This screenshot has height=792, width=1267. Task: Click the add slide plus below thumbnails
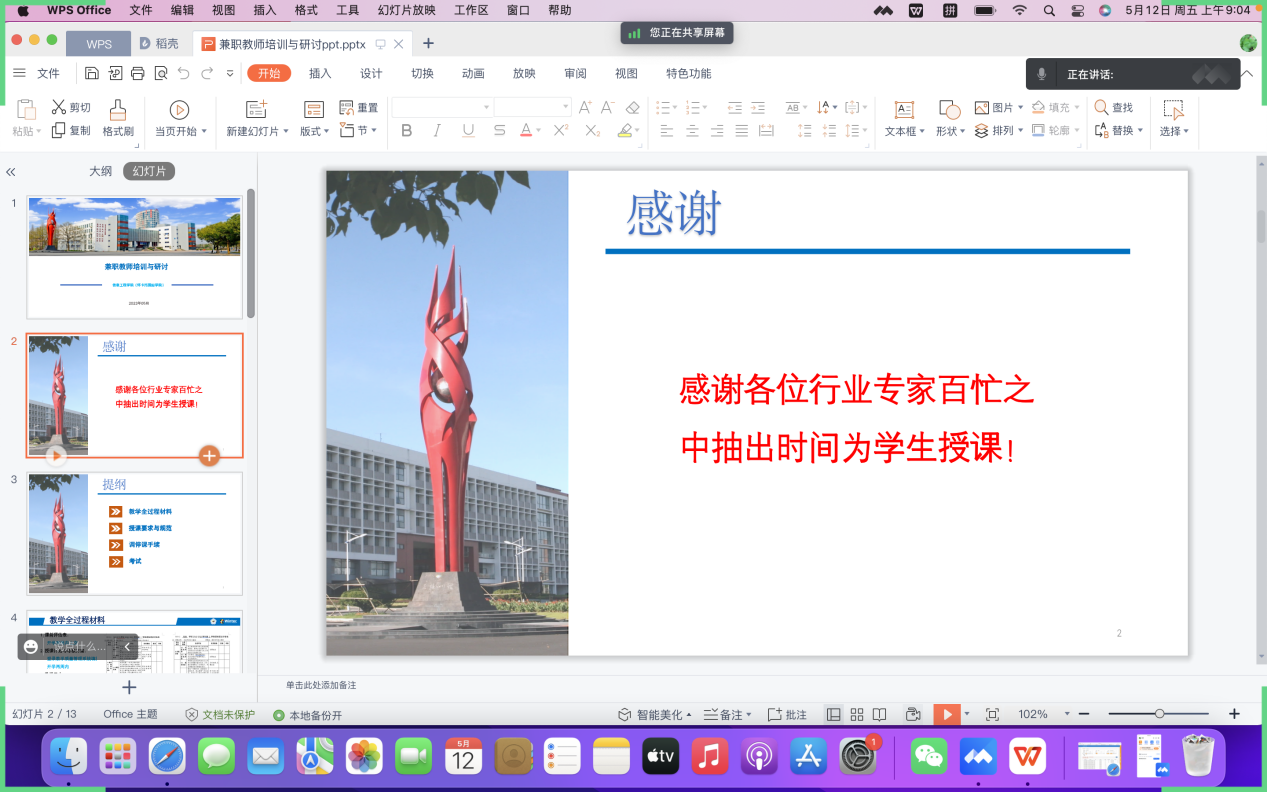click(129, 687)
